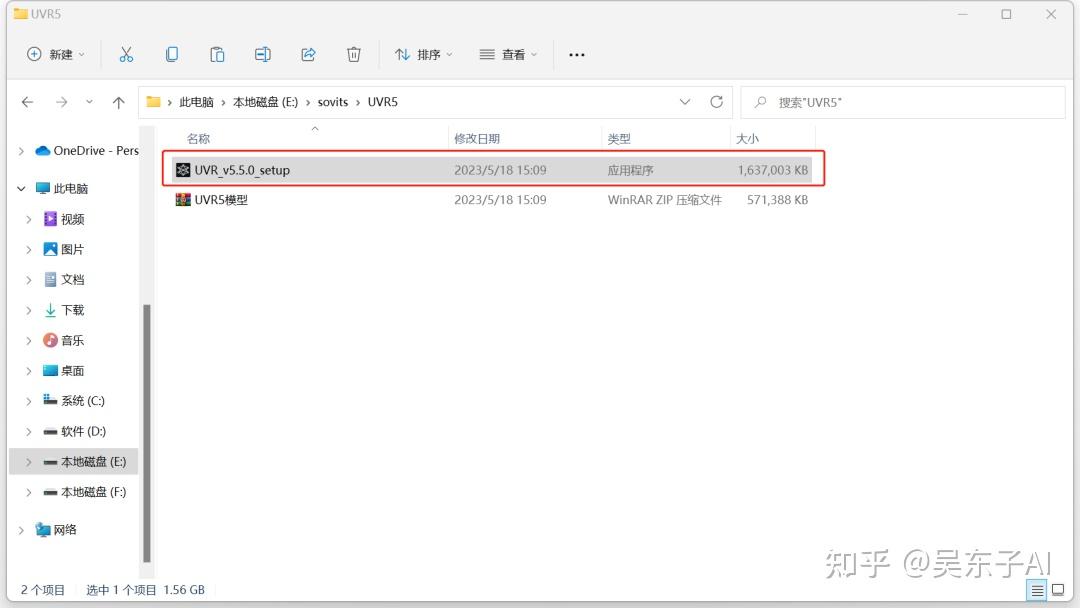Click the 571,388 KB size cell

(x=778, y=200)
